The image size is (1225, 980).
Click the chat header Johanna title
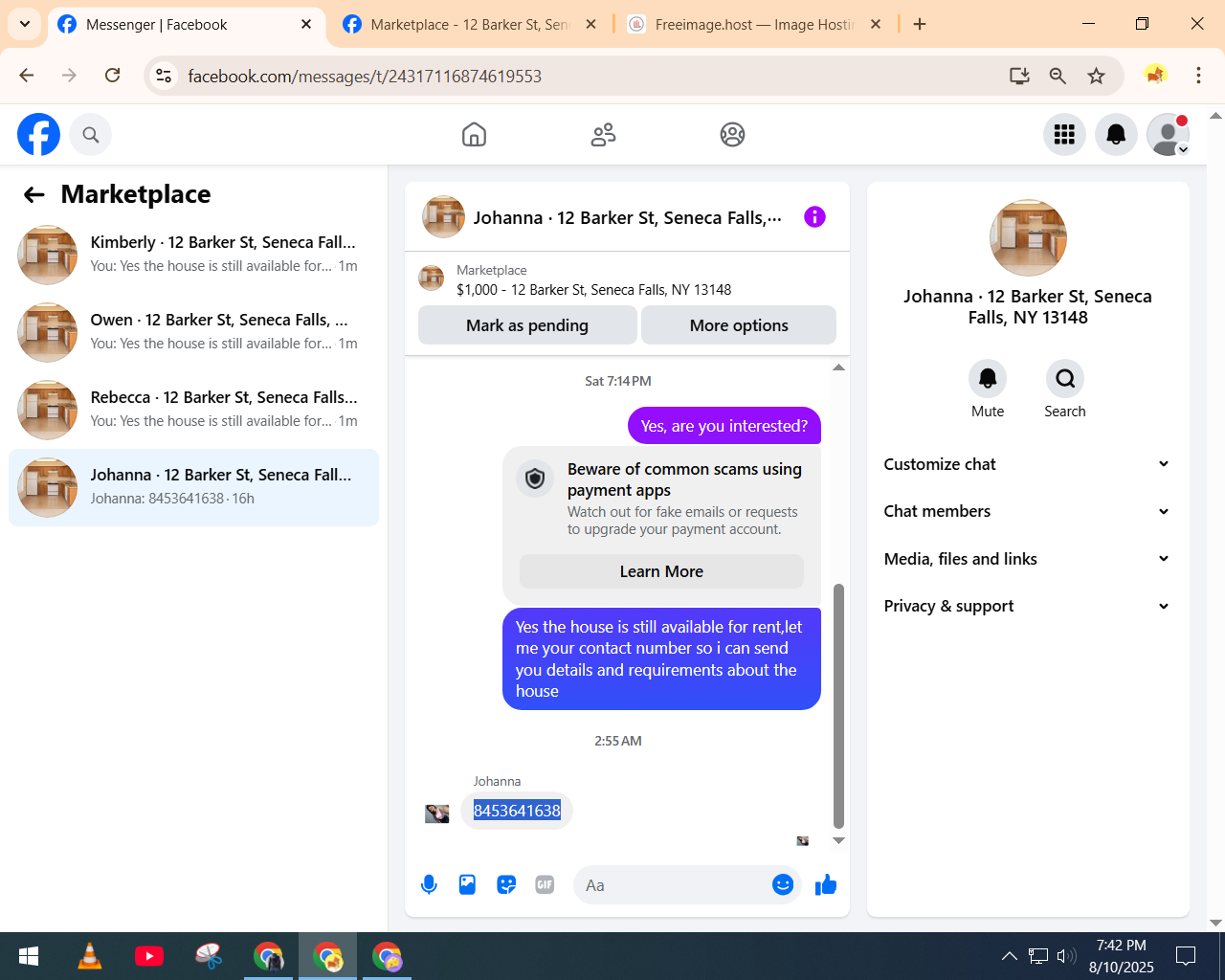point(627,218)
